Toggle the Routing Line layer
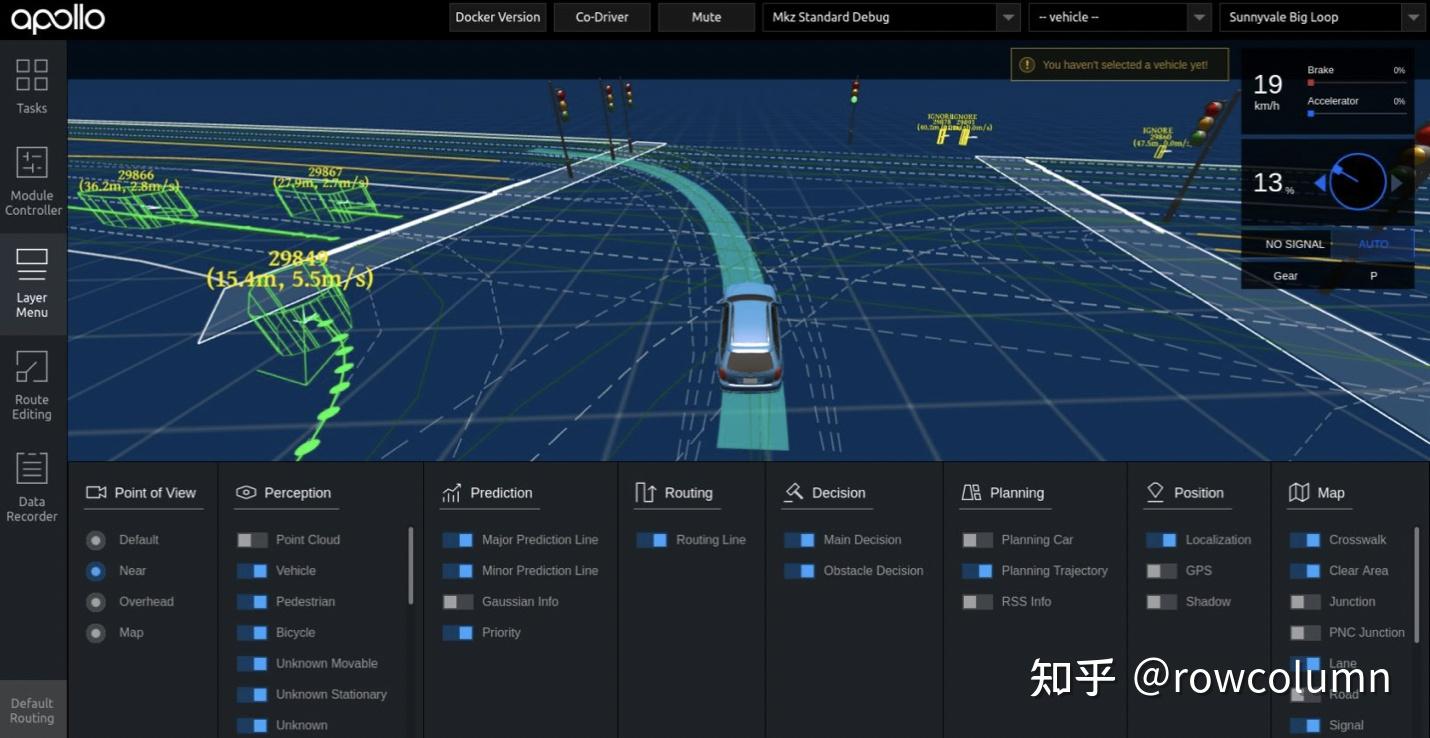The width and height of the screenshot is (1430, 738). (x=652, y=540)
